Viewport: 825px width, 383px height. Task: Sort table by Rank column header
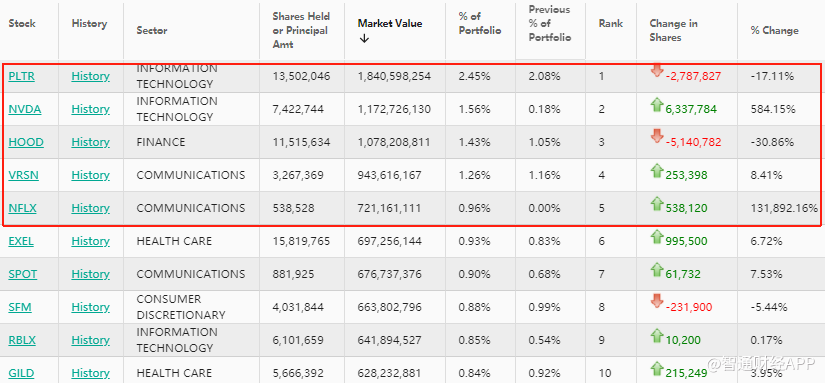[x=610, y=24]
